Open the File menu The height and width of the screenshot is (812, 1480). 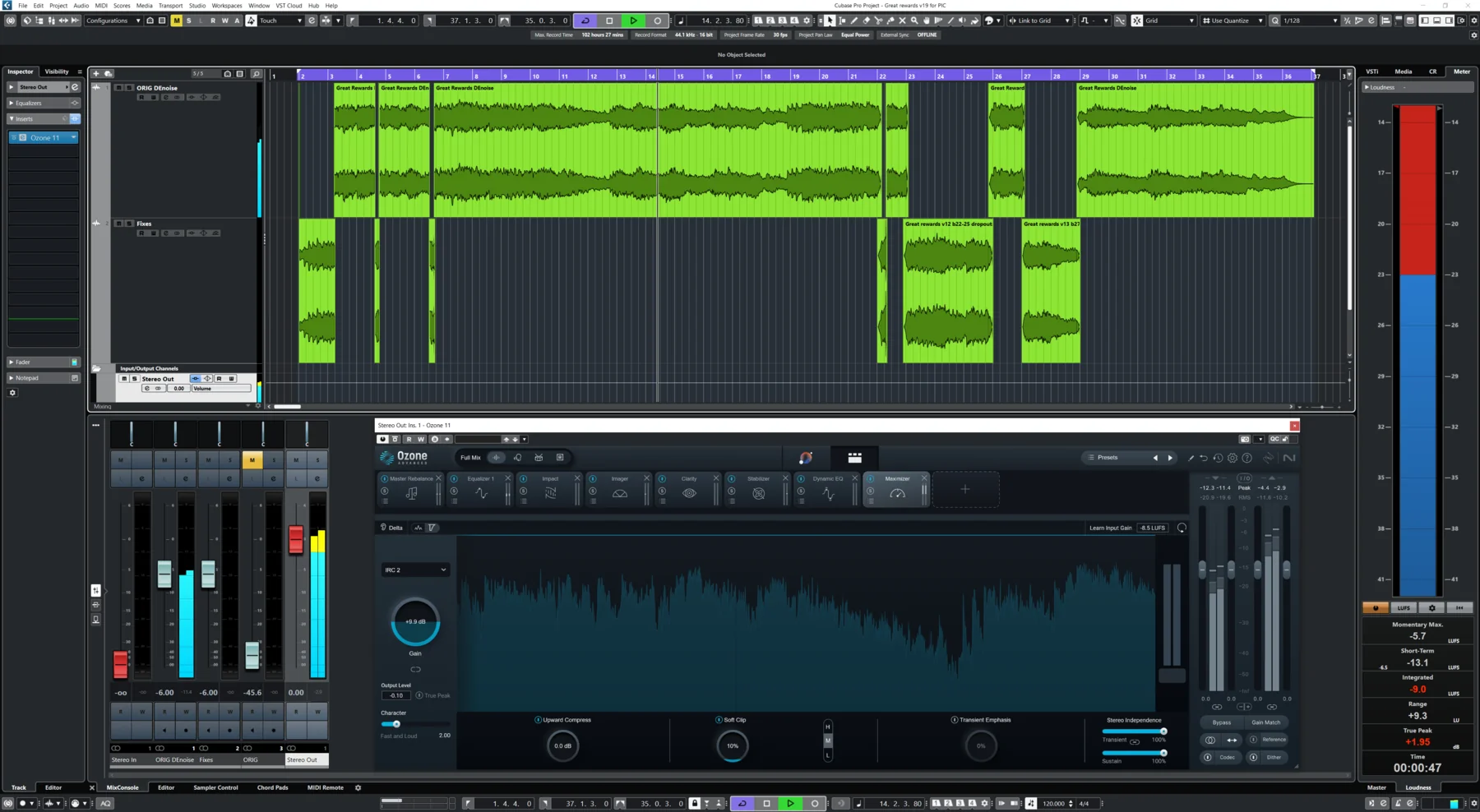[22, 5]
